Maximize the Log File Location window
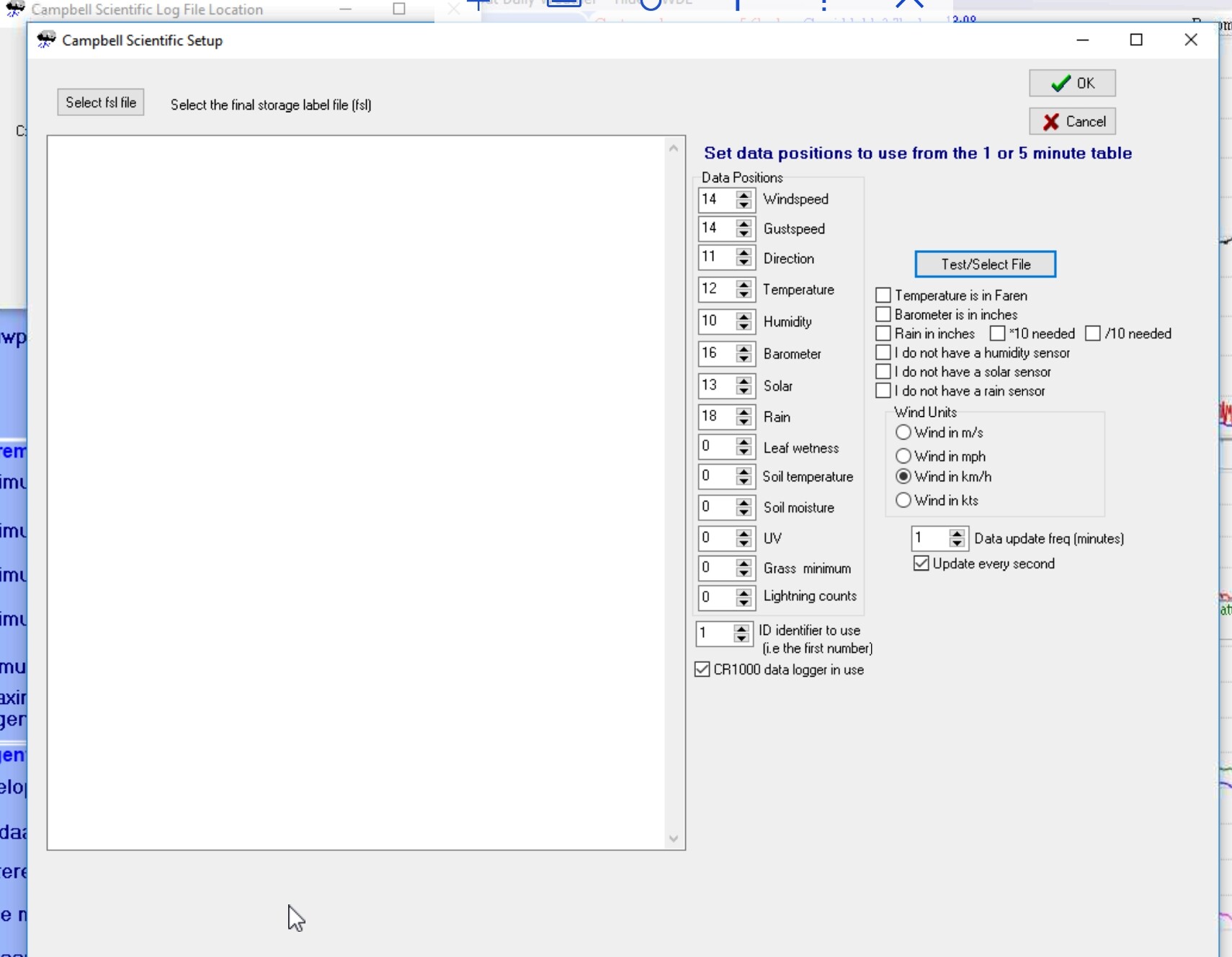This screenshot has width=1232, height=957. [x=399, y=9]
